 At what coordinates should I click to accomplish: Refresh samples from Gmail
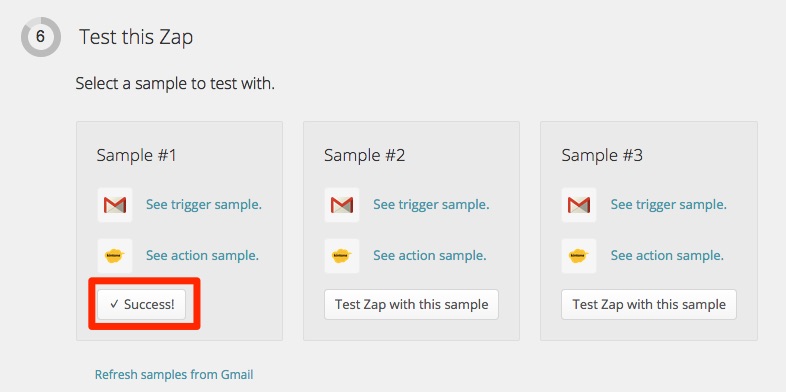pyautogui.click(x=174, y=374)
